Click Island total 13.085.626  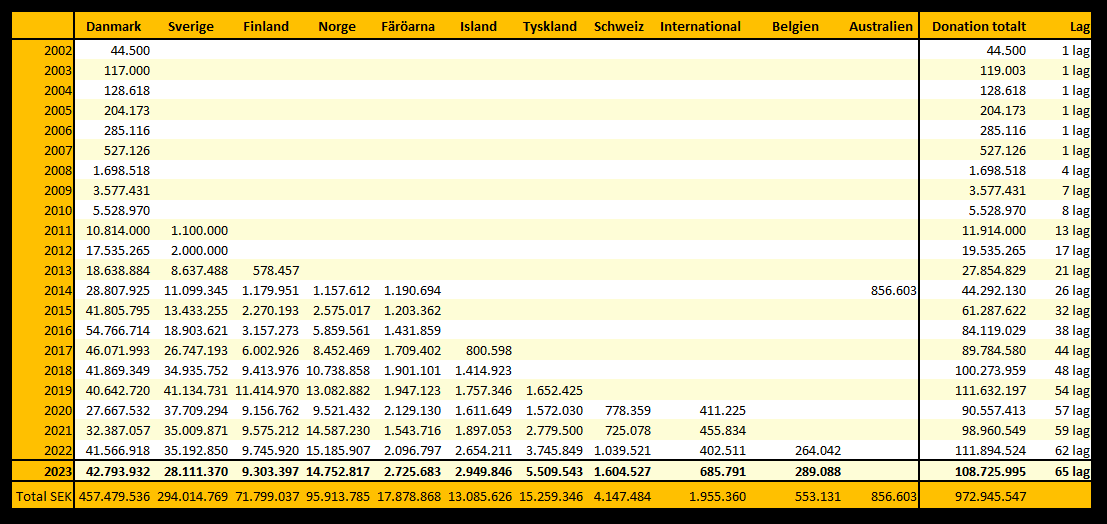pos(480,496)
